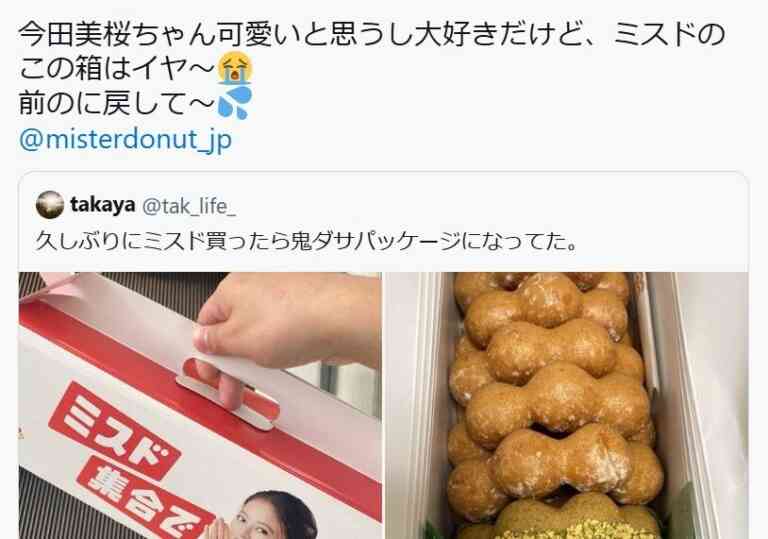Viewport: 768px width, 539px height.
Task: Click the woman's face on the box
Action: point(263,519)
